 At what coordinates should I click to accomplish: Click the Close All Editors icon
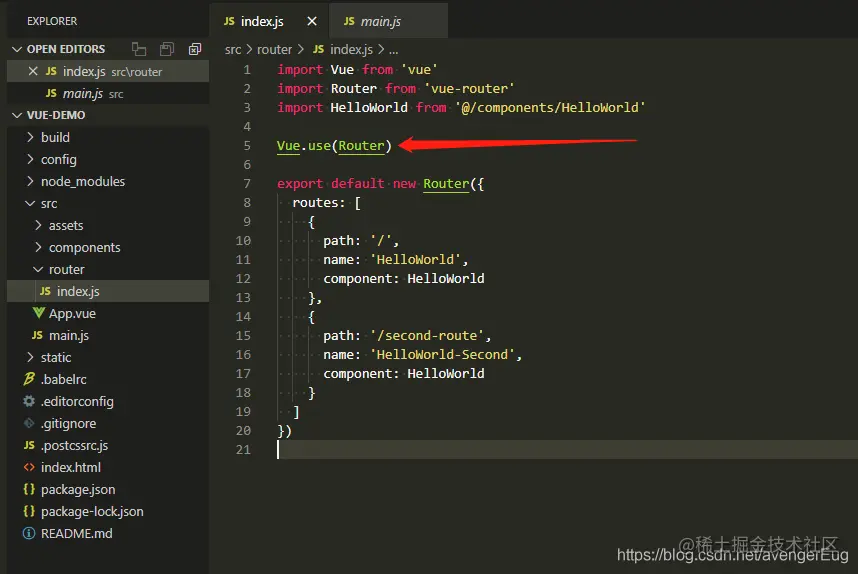click(195, 49)
